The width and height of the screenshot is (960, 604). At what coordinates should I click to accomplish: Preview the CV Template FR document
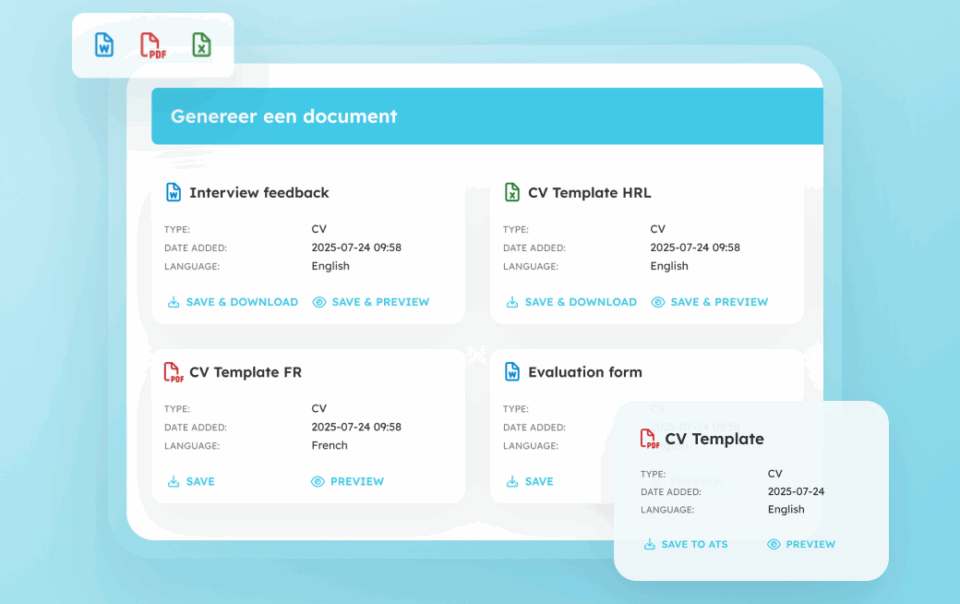(x=347, y=482)
